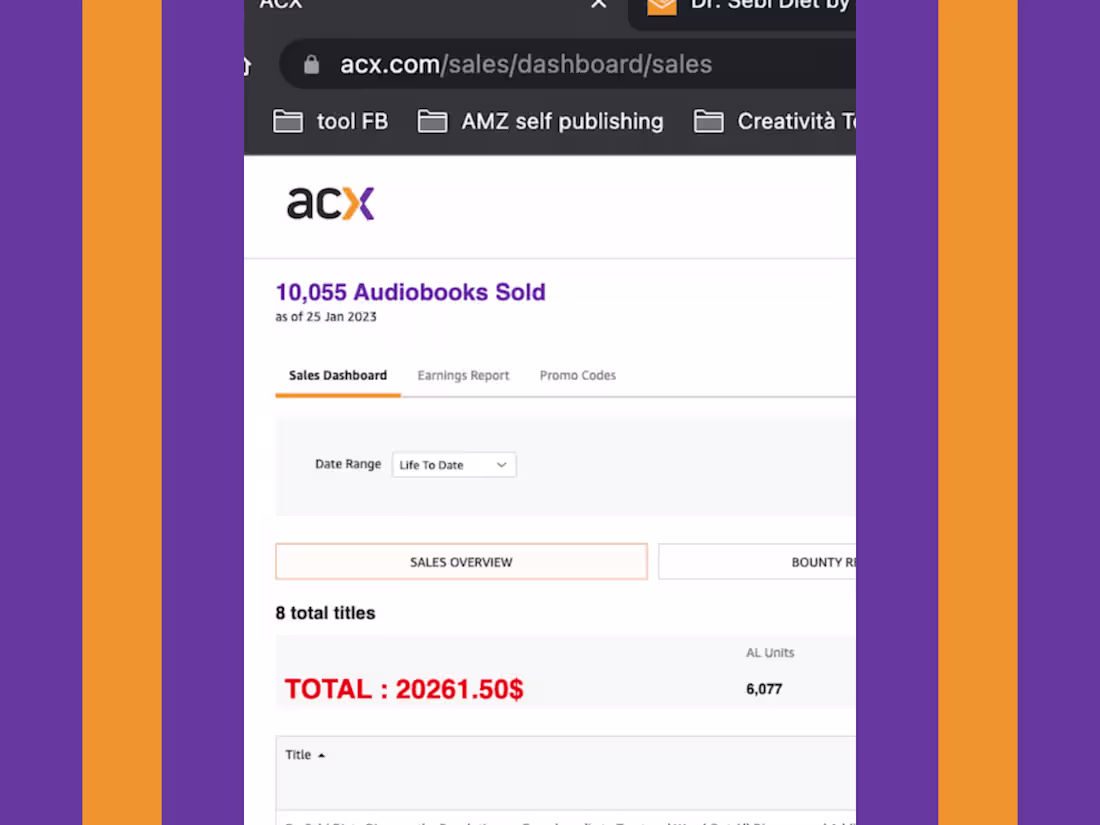Switch to the Earnings Report tab
The height and width of the screenshot is (825, 1100).
[x=463, y=376]
